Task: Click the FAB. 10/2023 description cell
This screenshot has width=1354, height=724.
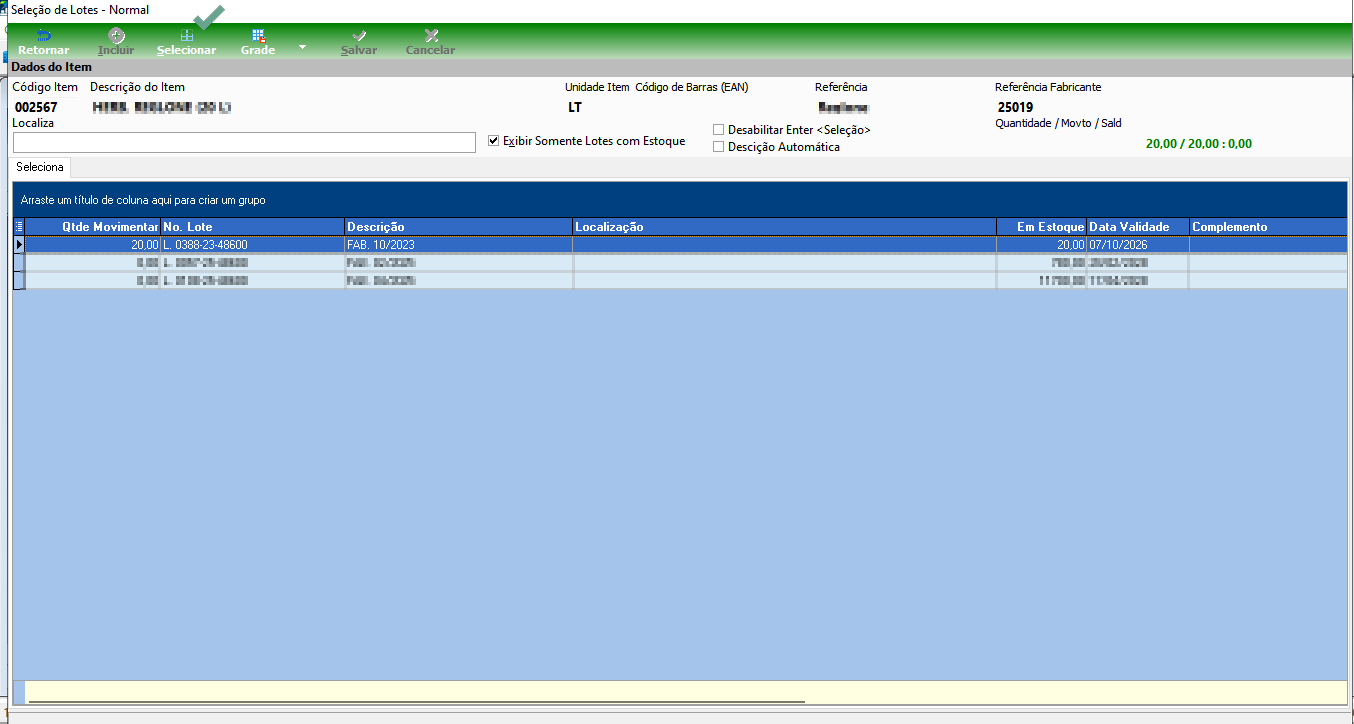Action: (458, 244)
